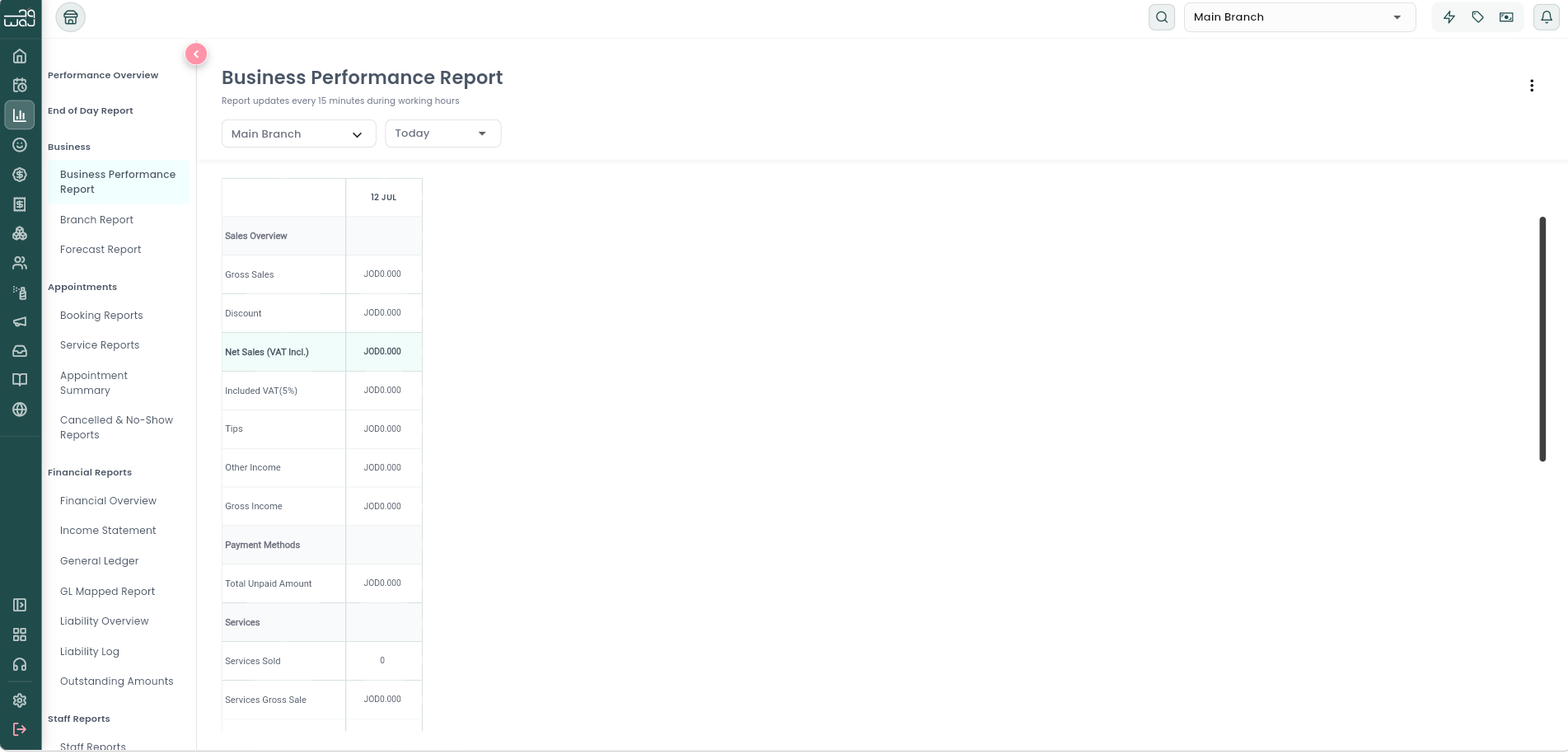Expand the report Main Branch filter
The width and height of the screenshot is (1568, 754).
pyautogui.click(x=298, y=133)
